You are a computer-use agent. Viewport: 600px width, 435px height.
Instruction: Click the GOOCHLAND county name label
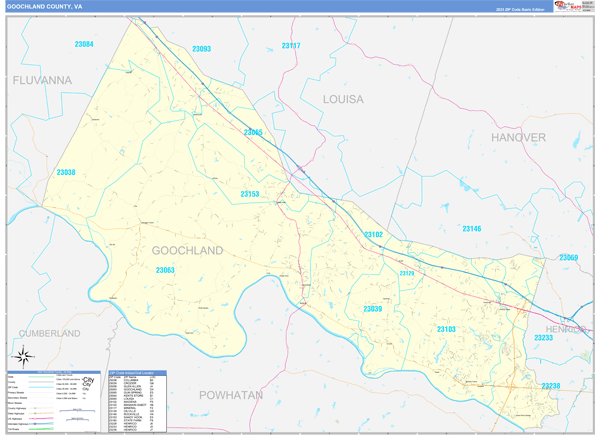point(187,249)
